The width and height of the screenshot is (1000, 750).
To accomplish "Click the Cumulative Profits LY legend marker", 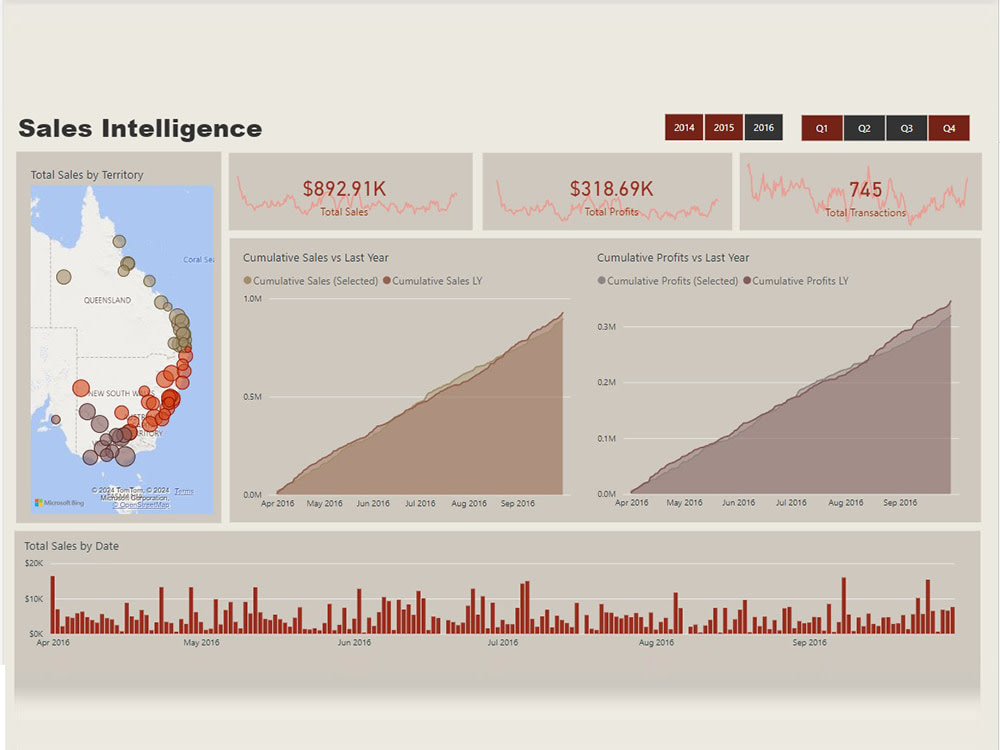I will 747,281.
